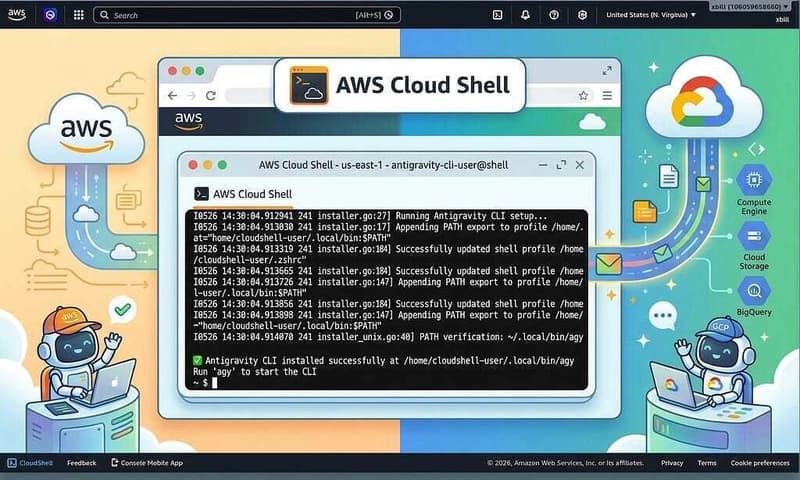Click the window title 'AWS Cloud Shell - us-east-1'
Image resolution: width=800 pixels, height=480 pixels.
point(383,165)
